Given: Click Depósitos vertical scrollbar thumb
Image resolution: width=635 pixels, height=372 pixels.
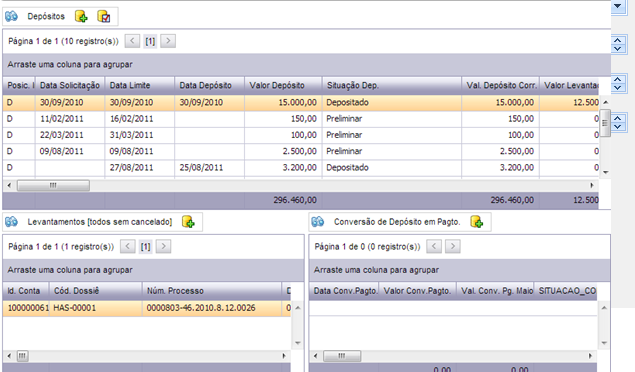Looking at the screenshot, I should [605, 123].
